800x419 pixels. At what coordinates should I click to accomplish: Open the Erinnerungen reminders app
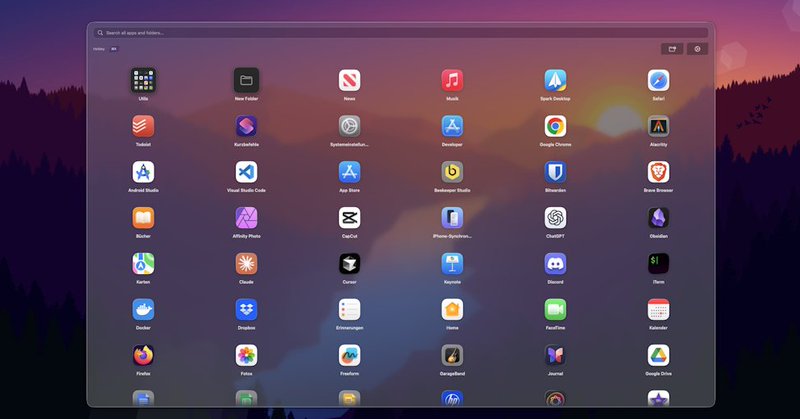click(349, 309)
